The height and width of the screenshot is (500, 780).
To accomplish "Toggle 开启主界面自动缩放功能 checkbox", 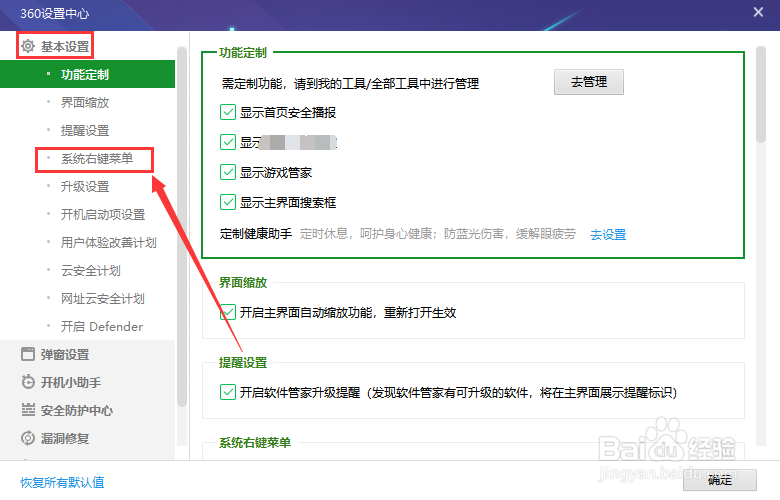I will point(228,312).
